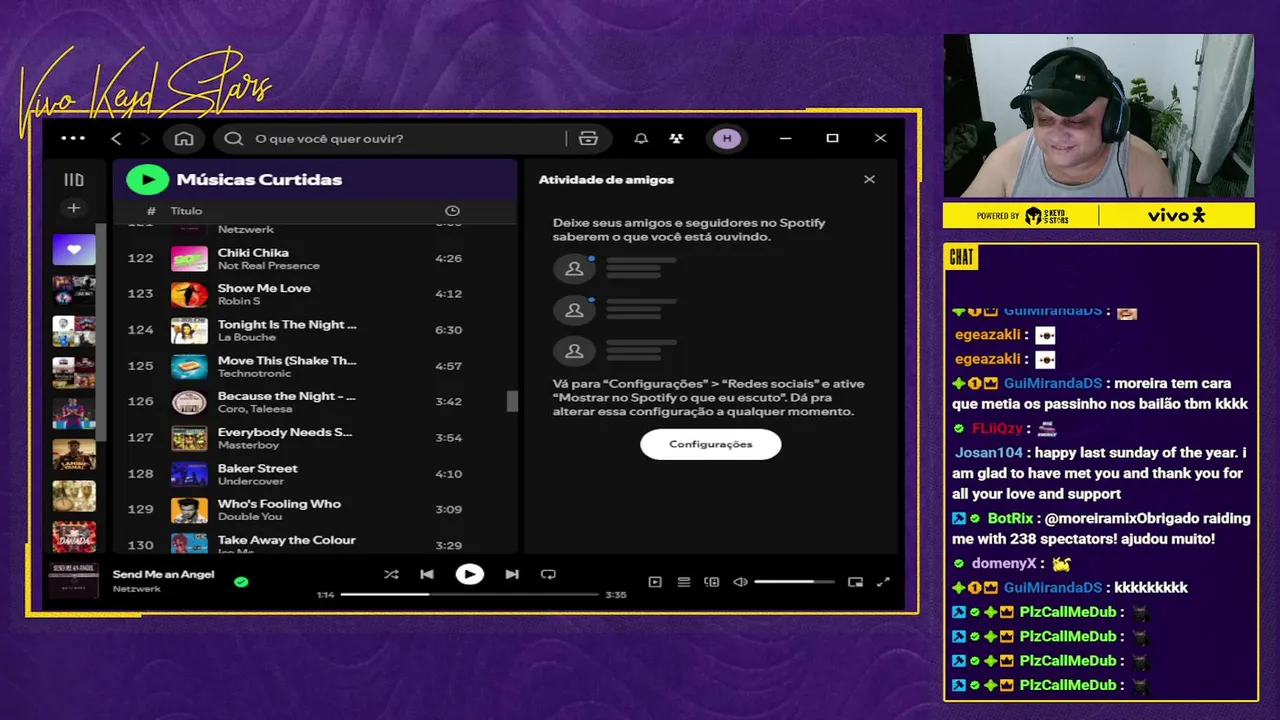Open artist Masterboy
The image size is (1280, 720).
pos(248,445)
